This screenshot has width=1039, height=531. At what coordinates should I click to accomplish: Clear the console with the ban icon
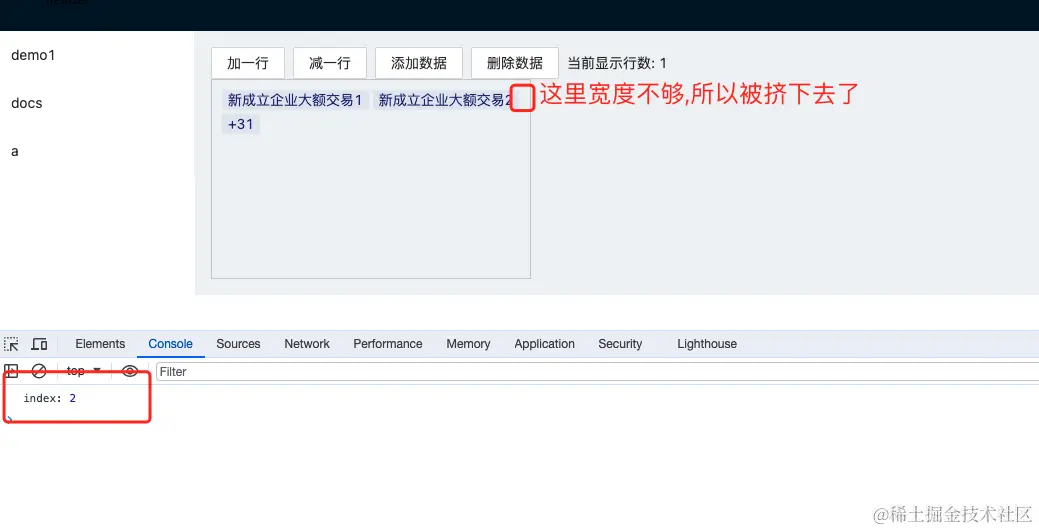tap(39, 371)
